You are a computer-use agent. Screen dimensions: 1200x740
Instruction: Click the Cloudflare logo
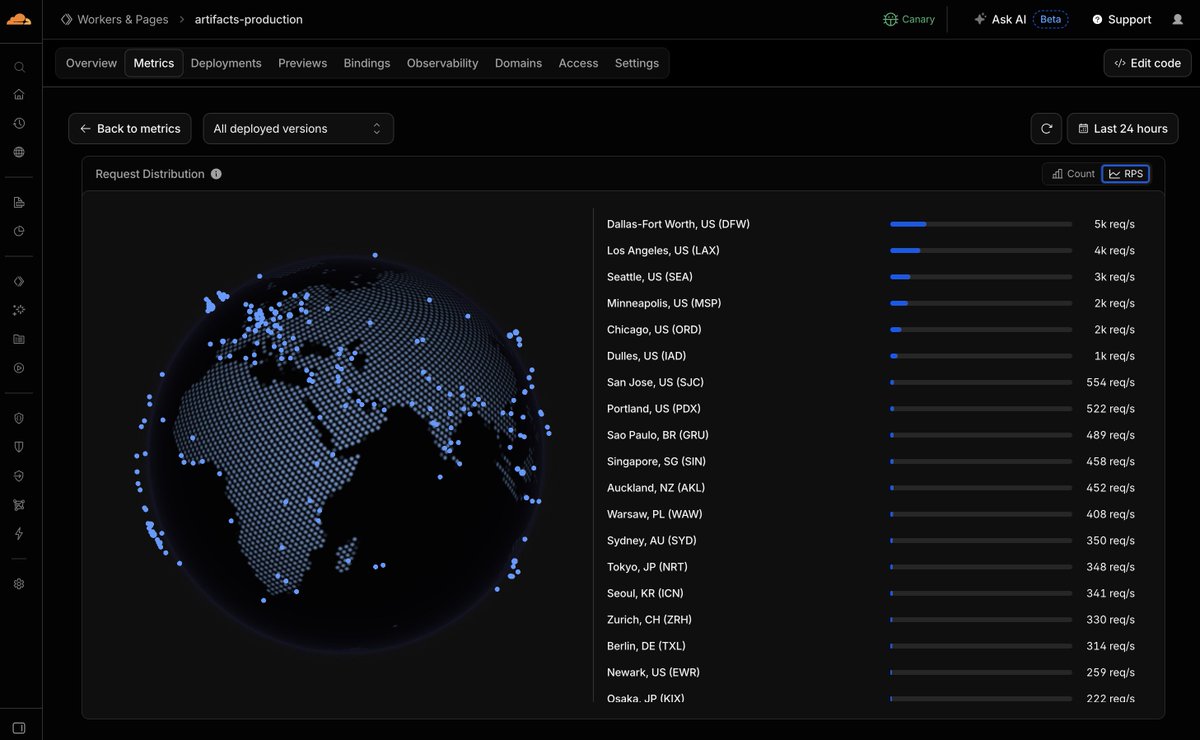click(19, 19)
